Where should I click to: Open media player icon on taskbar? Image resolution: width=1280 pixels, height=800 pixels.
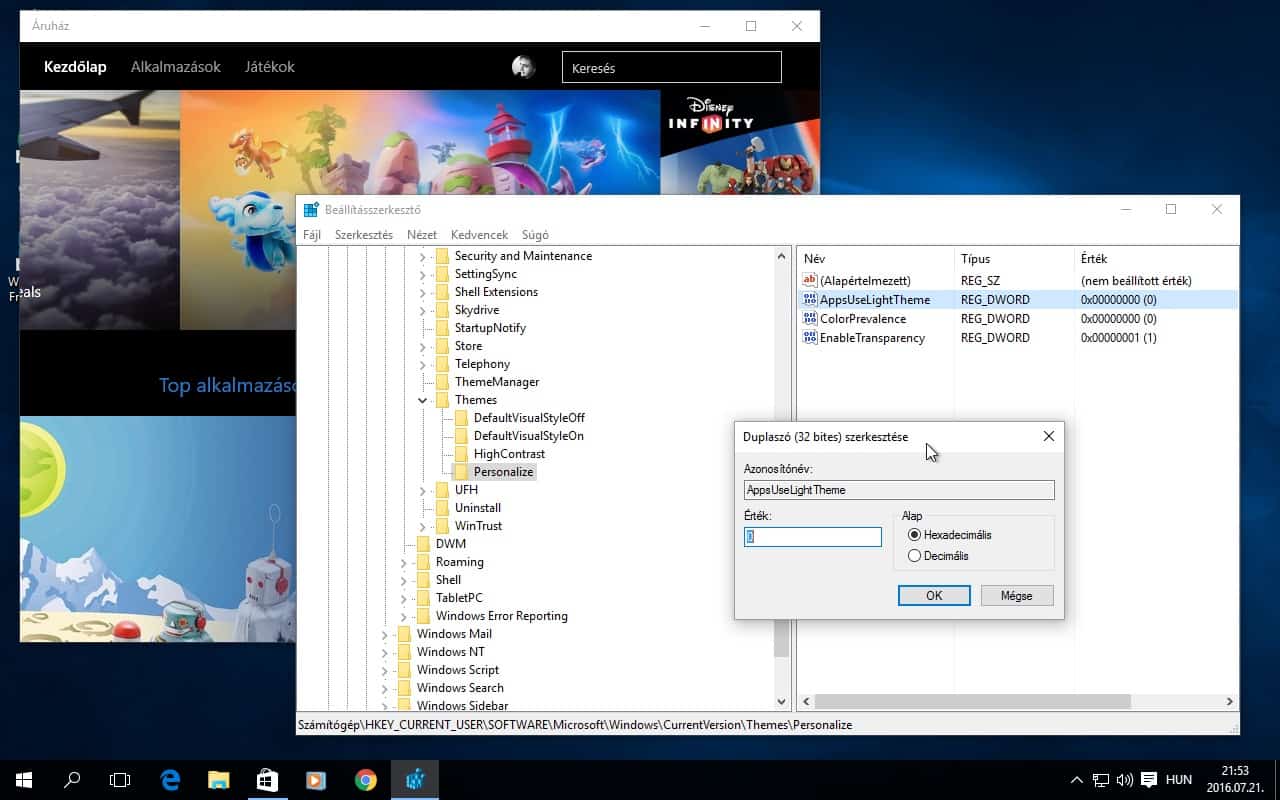point(316,780)
